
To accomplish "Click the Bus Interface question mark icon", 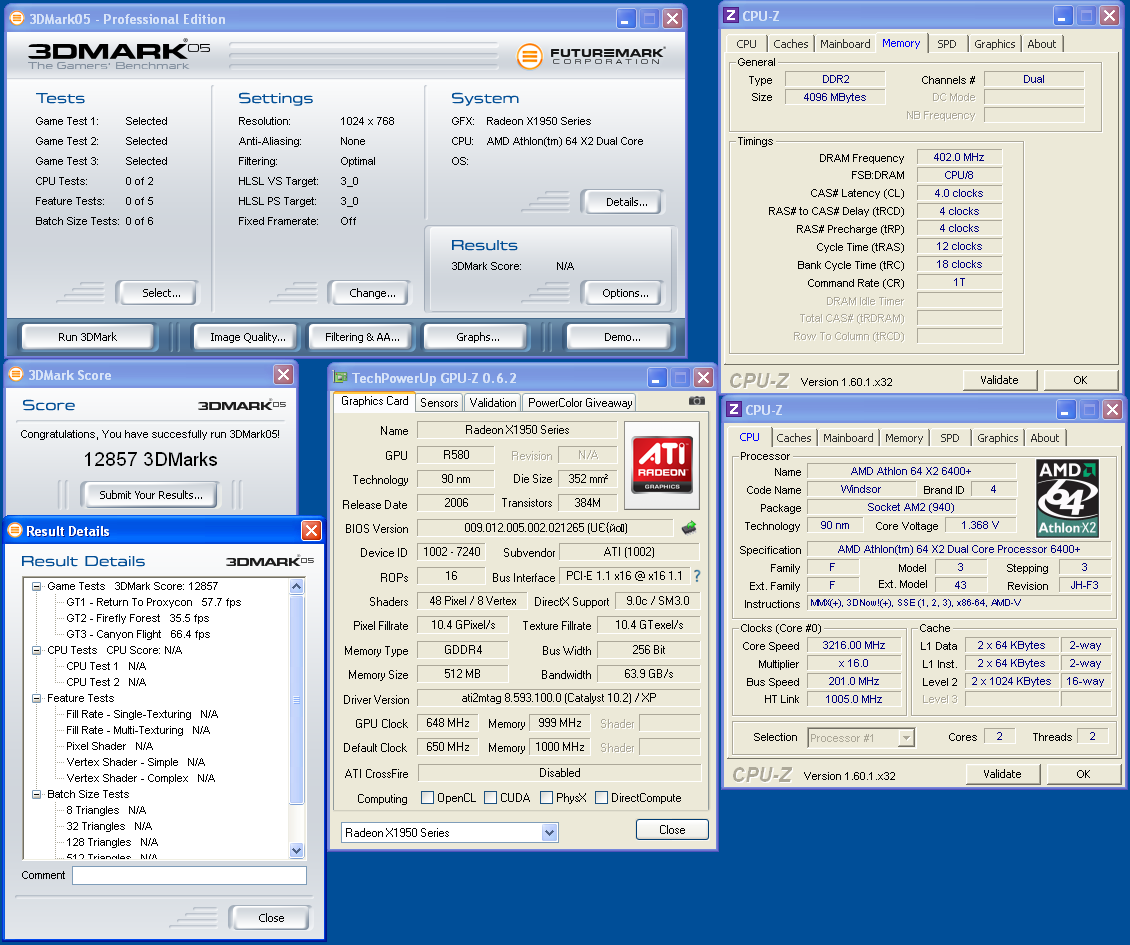I will tap(697, 576).
